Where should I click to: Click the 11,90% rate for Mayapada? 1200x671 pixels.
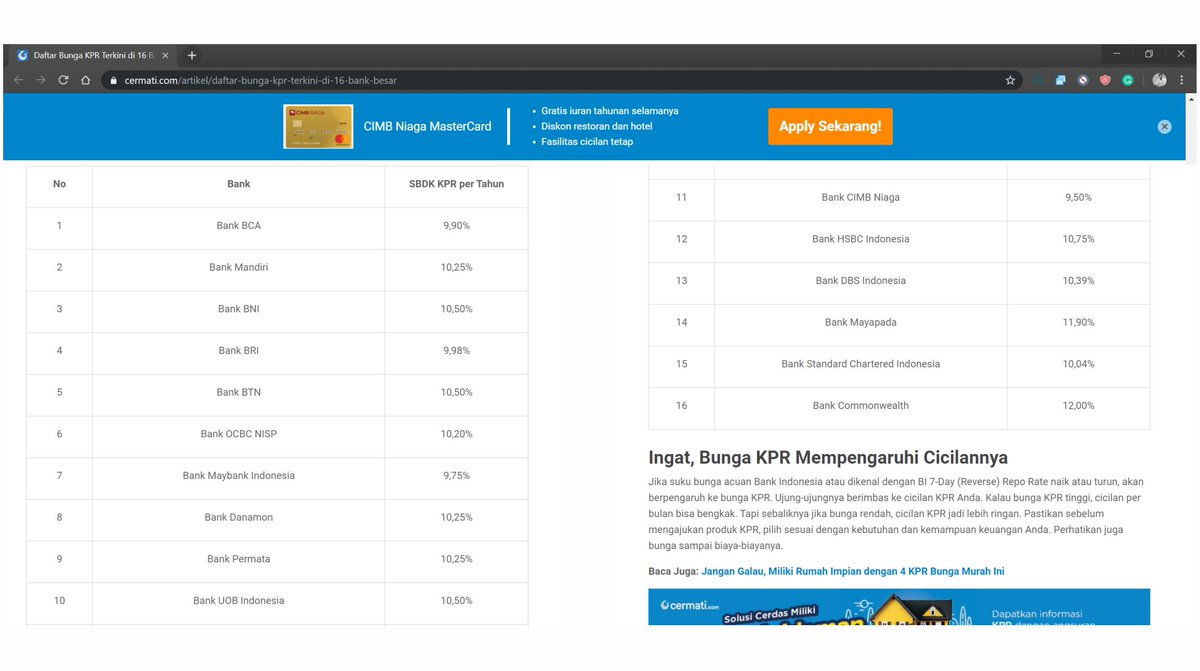tap(1078, 323)
